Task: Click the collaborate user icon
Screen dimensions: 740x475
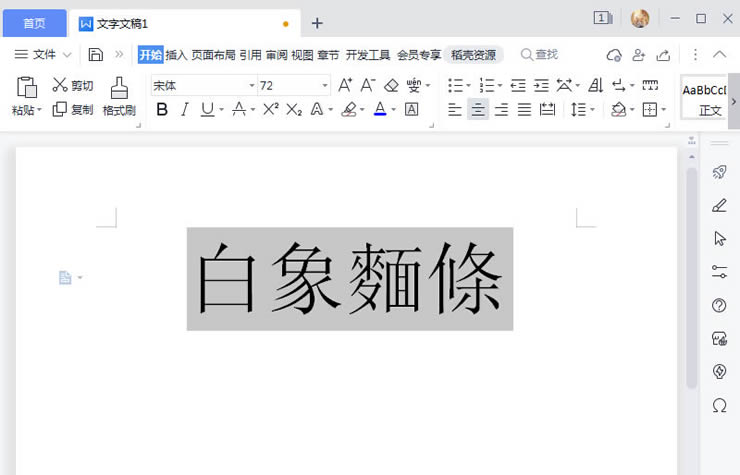Action: coord(639,55)
